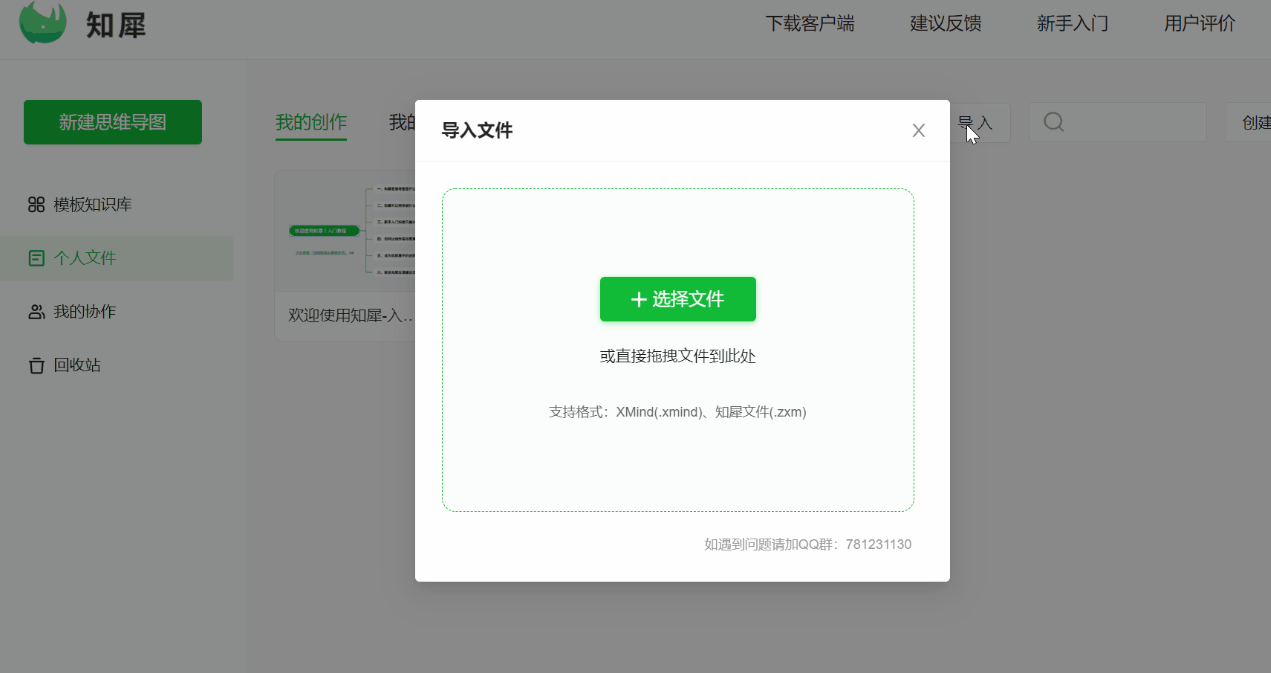Open 下载客户端 in top navigation
The height and width of the screenshot is (673, 1271).
pyautogui.click(x=810, y=24)
